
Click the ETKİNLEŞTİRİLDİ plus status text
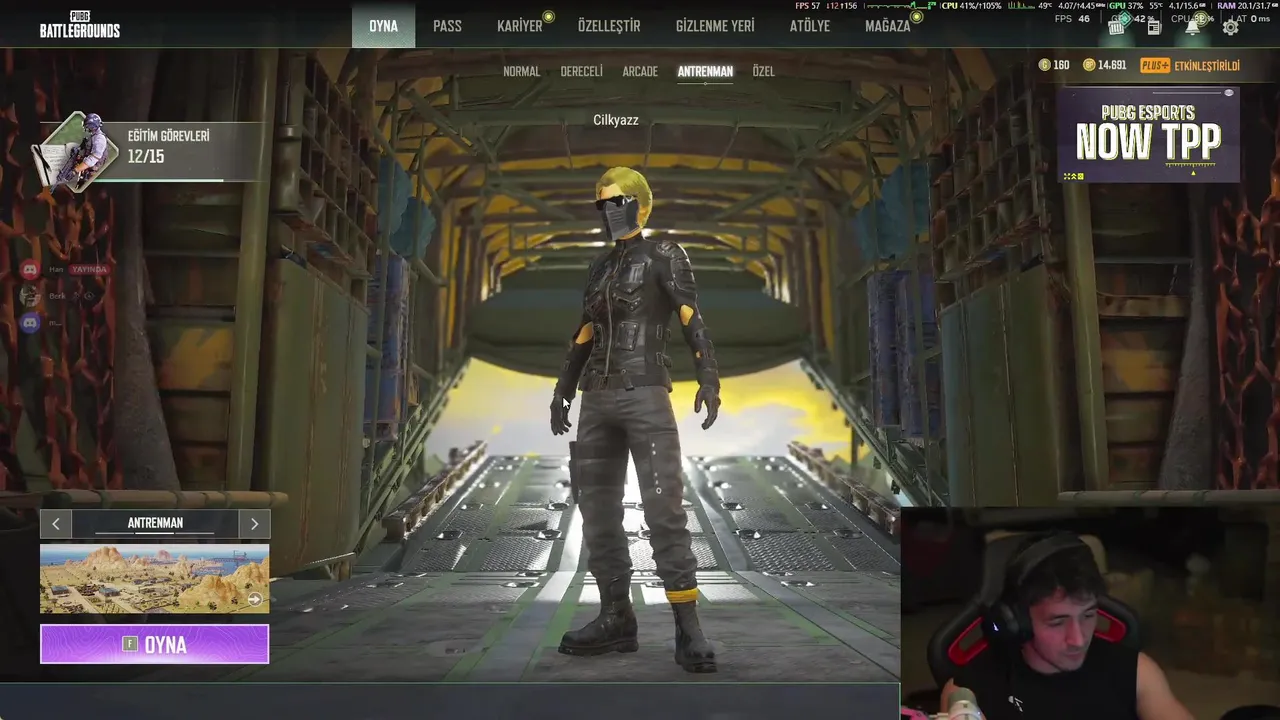click(1207, 65)
